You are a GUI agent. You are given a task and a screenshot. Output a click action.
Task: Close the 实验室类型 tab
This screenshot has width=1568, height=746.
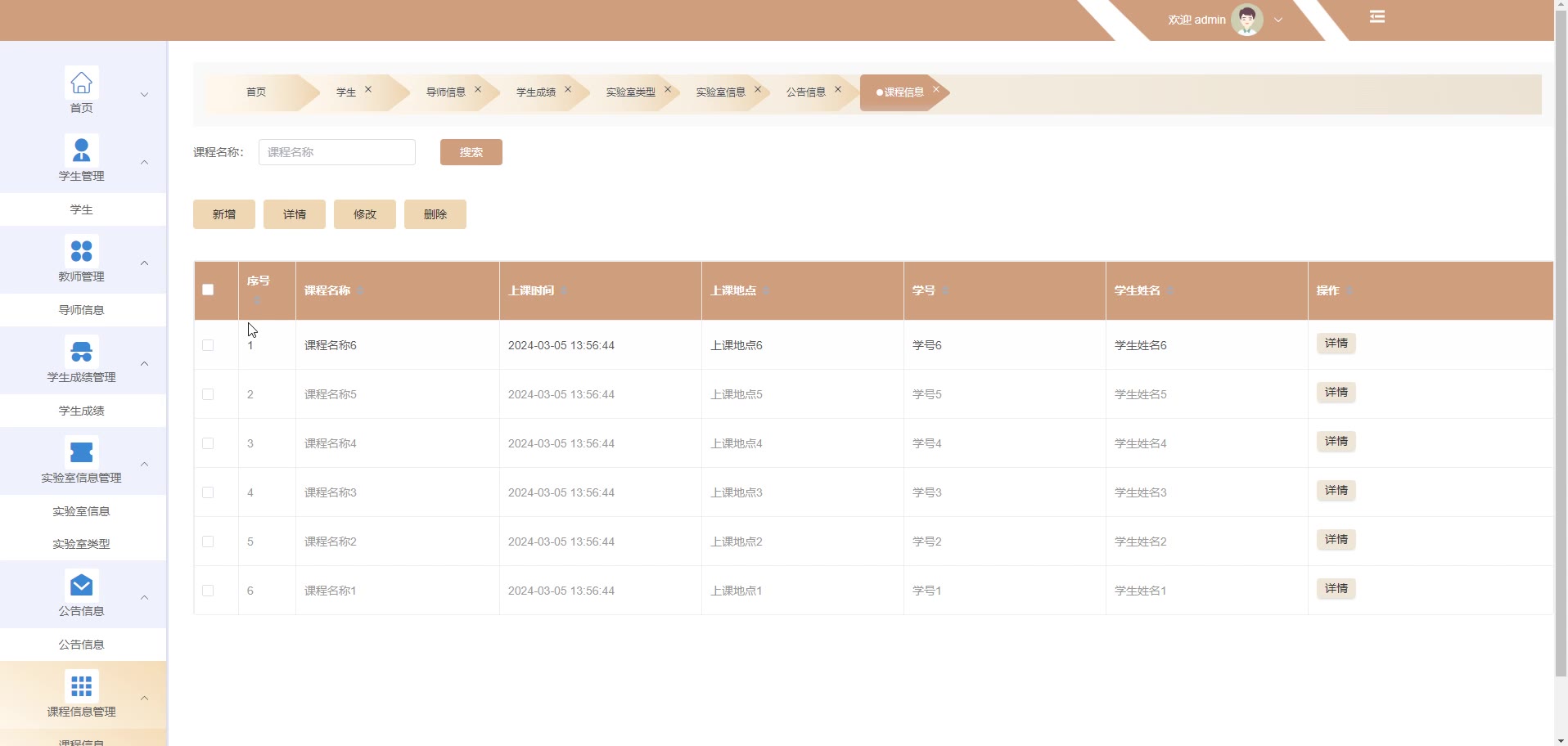668,90
